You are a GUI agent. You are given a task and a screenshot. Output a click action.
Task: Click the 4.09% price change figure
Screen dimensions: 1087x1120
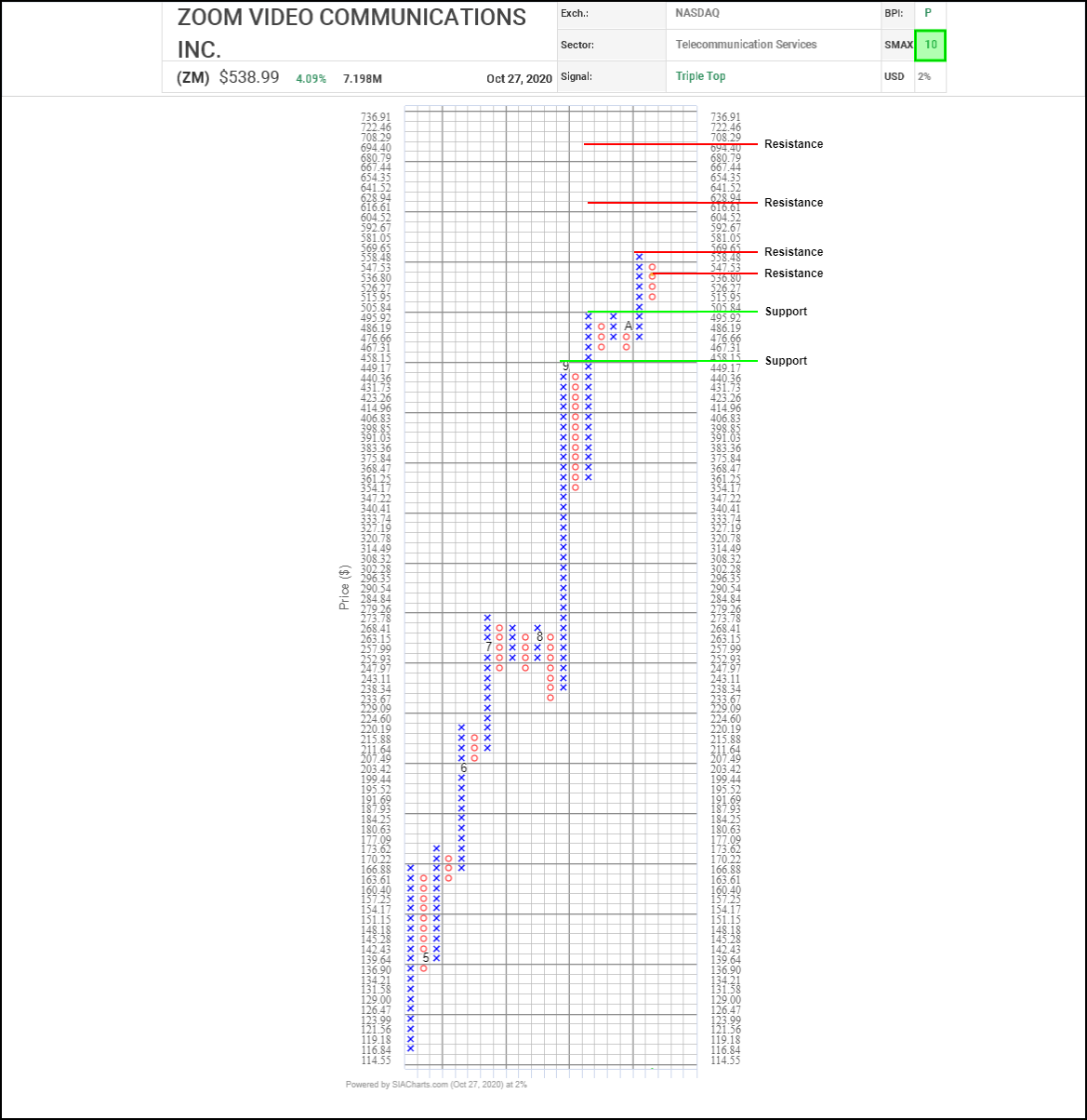coord(311,79)
